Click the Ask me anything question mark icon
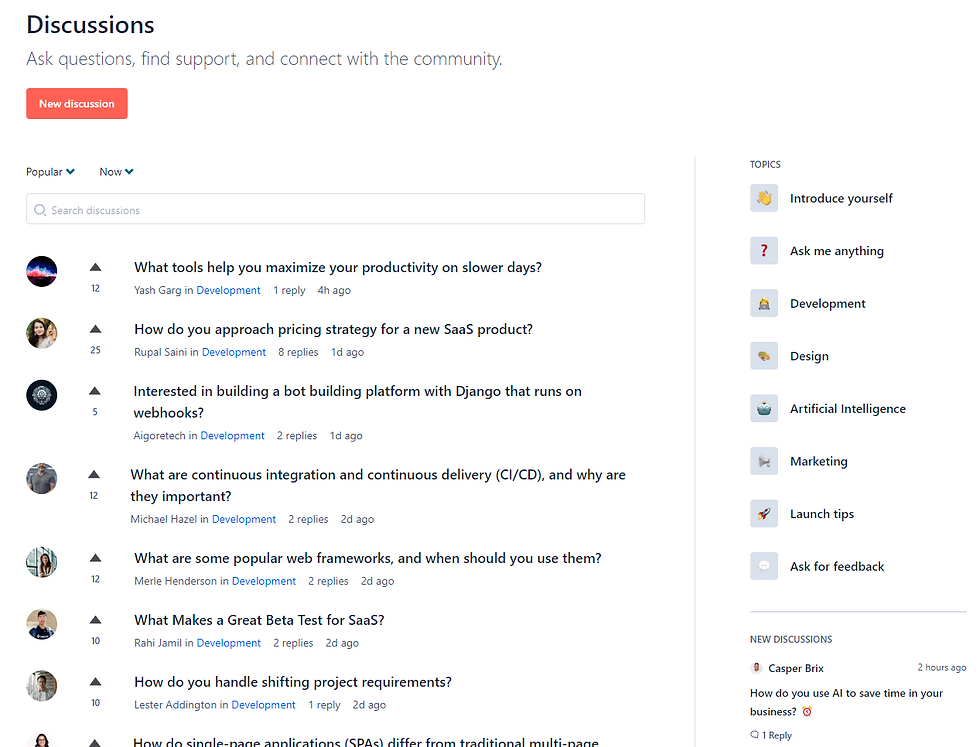 click(x=764, y=251)
